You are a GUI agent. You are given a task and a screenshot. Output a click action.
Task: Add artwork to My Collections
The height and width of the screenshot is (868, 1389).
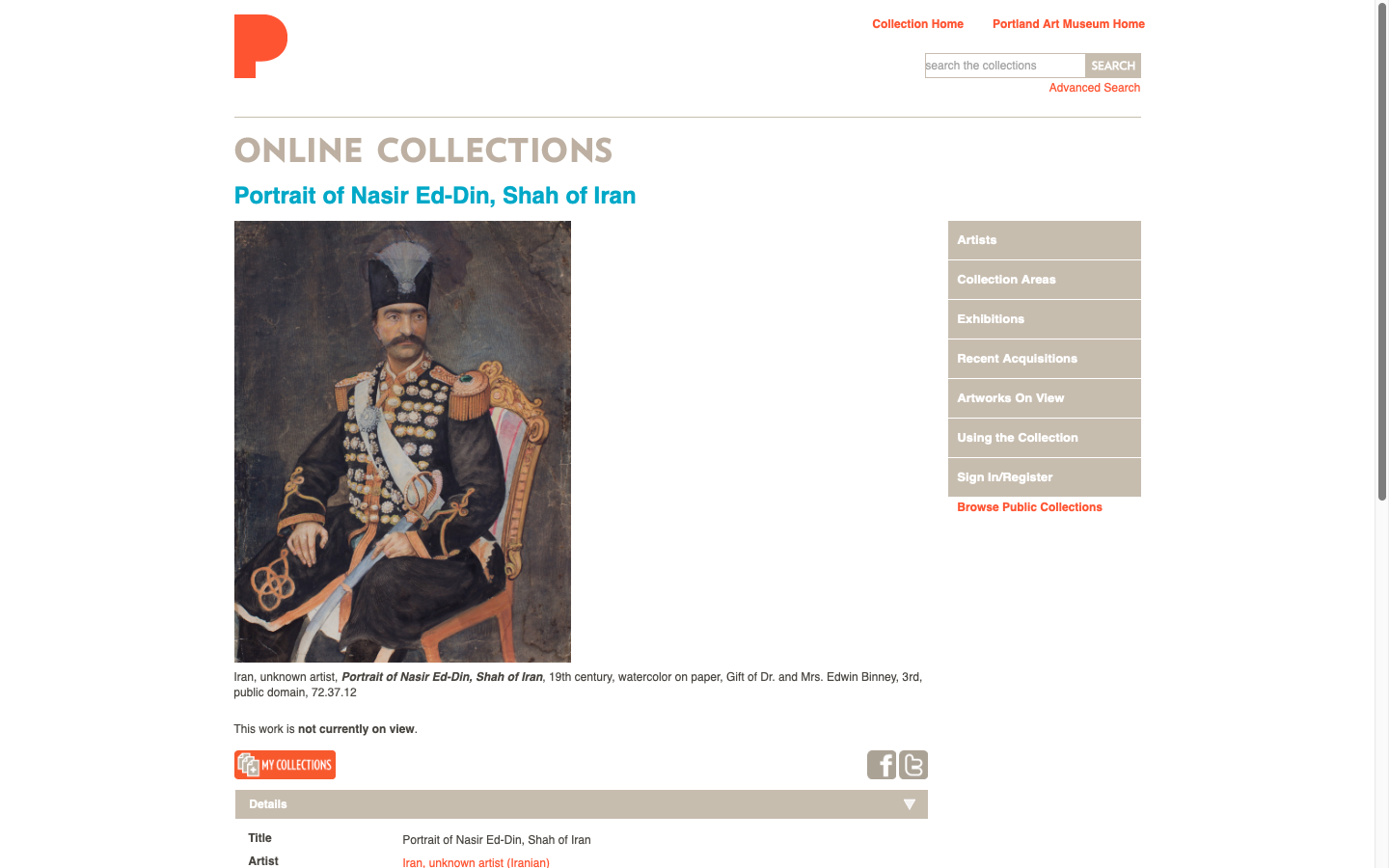point(285,765)
